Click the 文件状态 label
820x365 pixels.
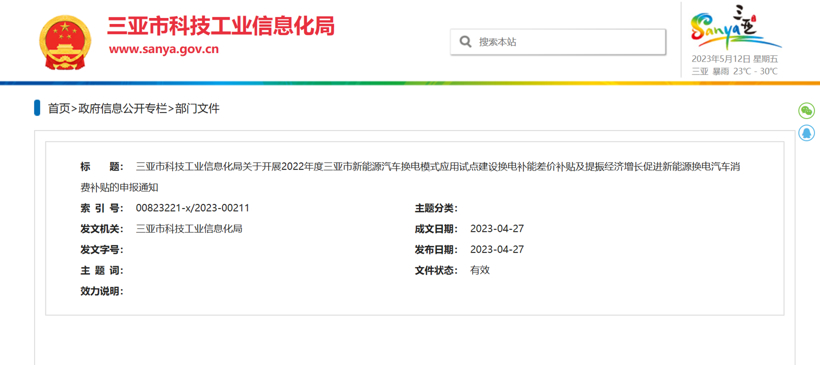click(436, 270)
